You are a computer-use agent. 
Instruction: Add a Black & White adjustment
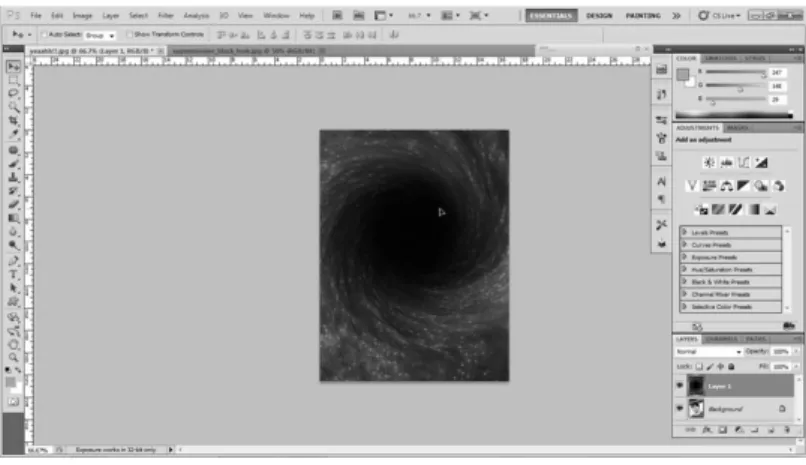(743, 186)
